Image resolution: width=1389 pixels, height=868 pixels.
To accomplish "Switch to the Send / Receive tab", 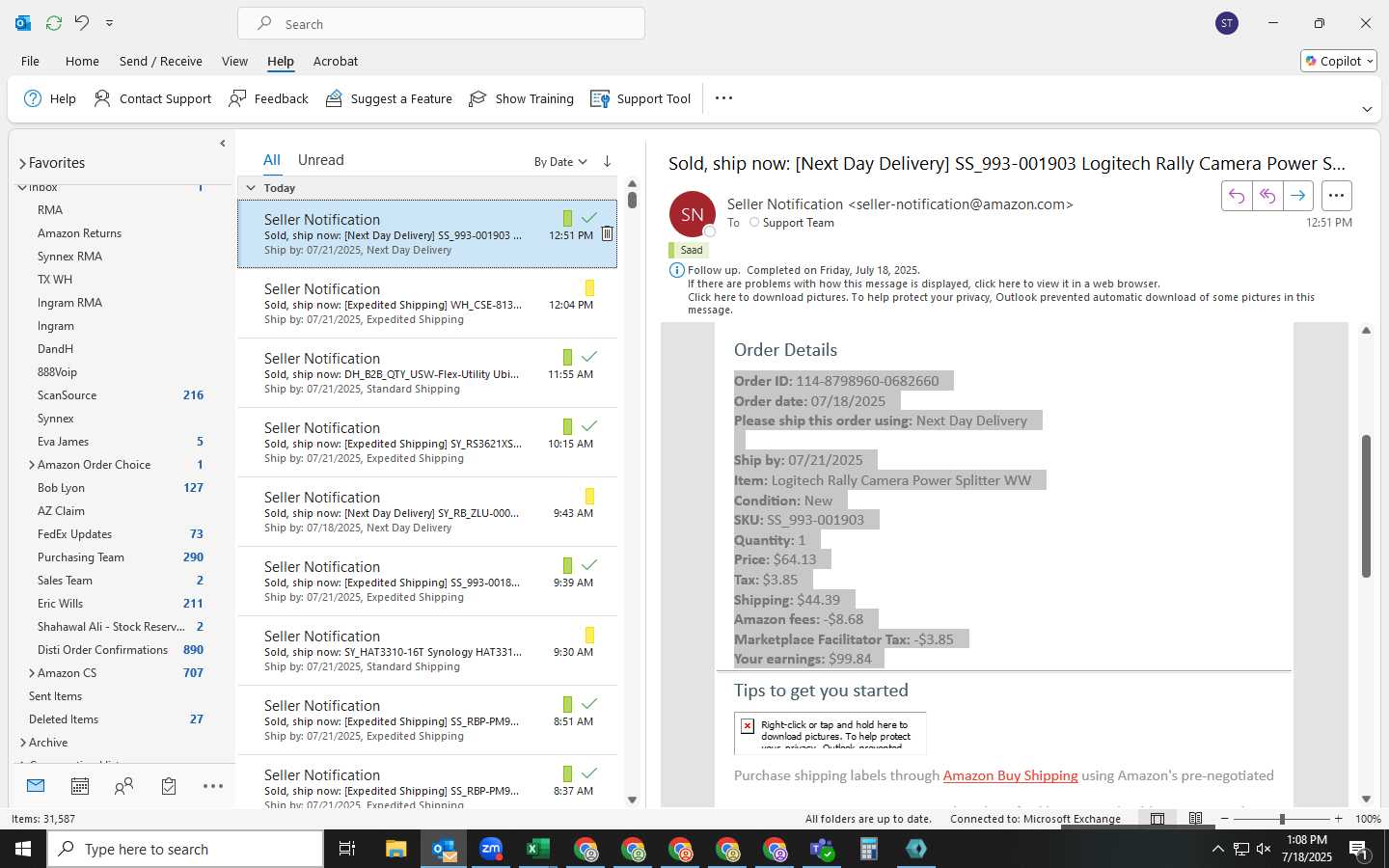I will tap(161, 61).
